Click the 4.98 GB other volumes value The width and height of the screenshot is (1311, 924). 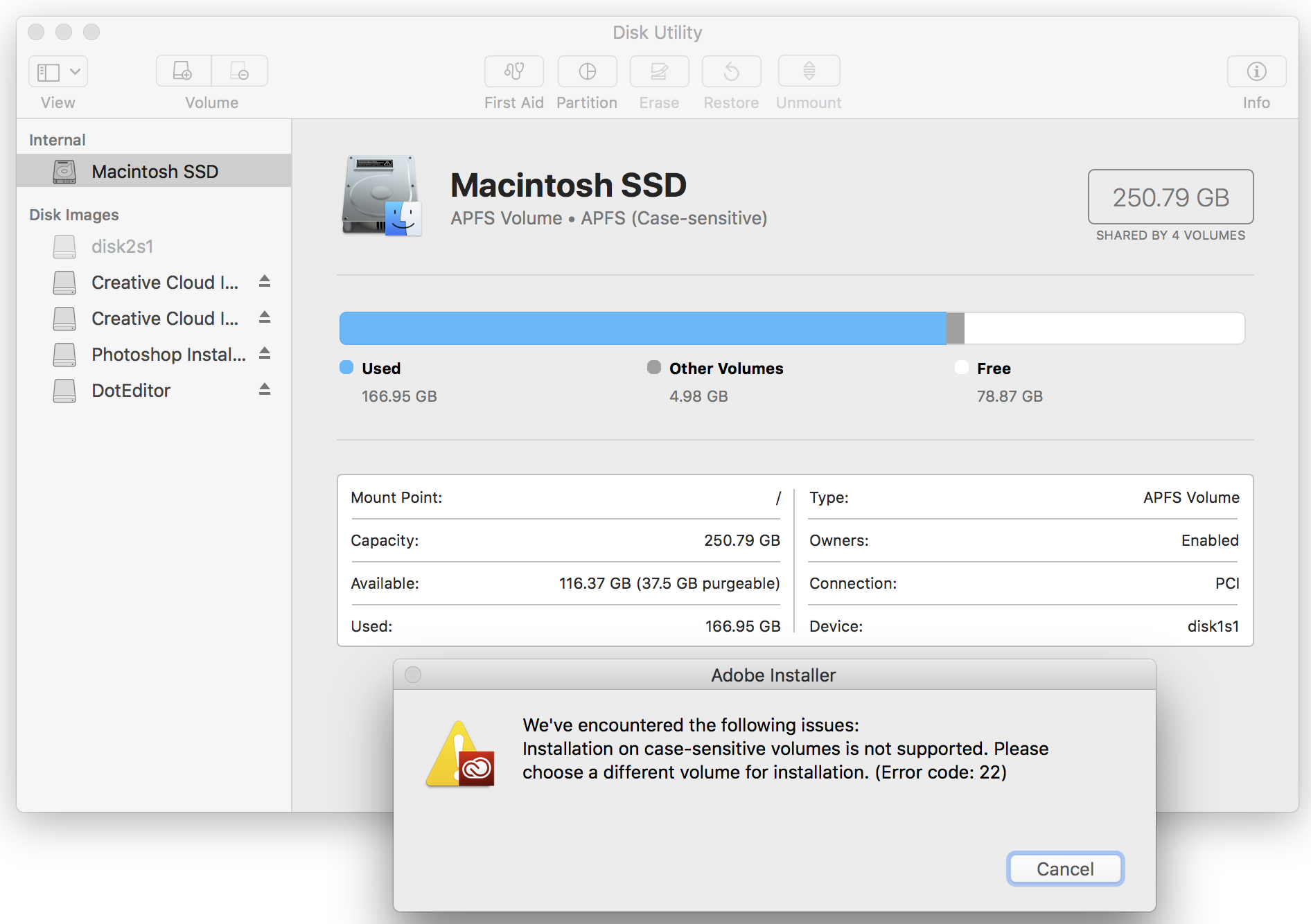[698, 396]
